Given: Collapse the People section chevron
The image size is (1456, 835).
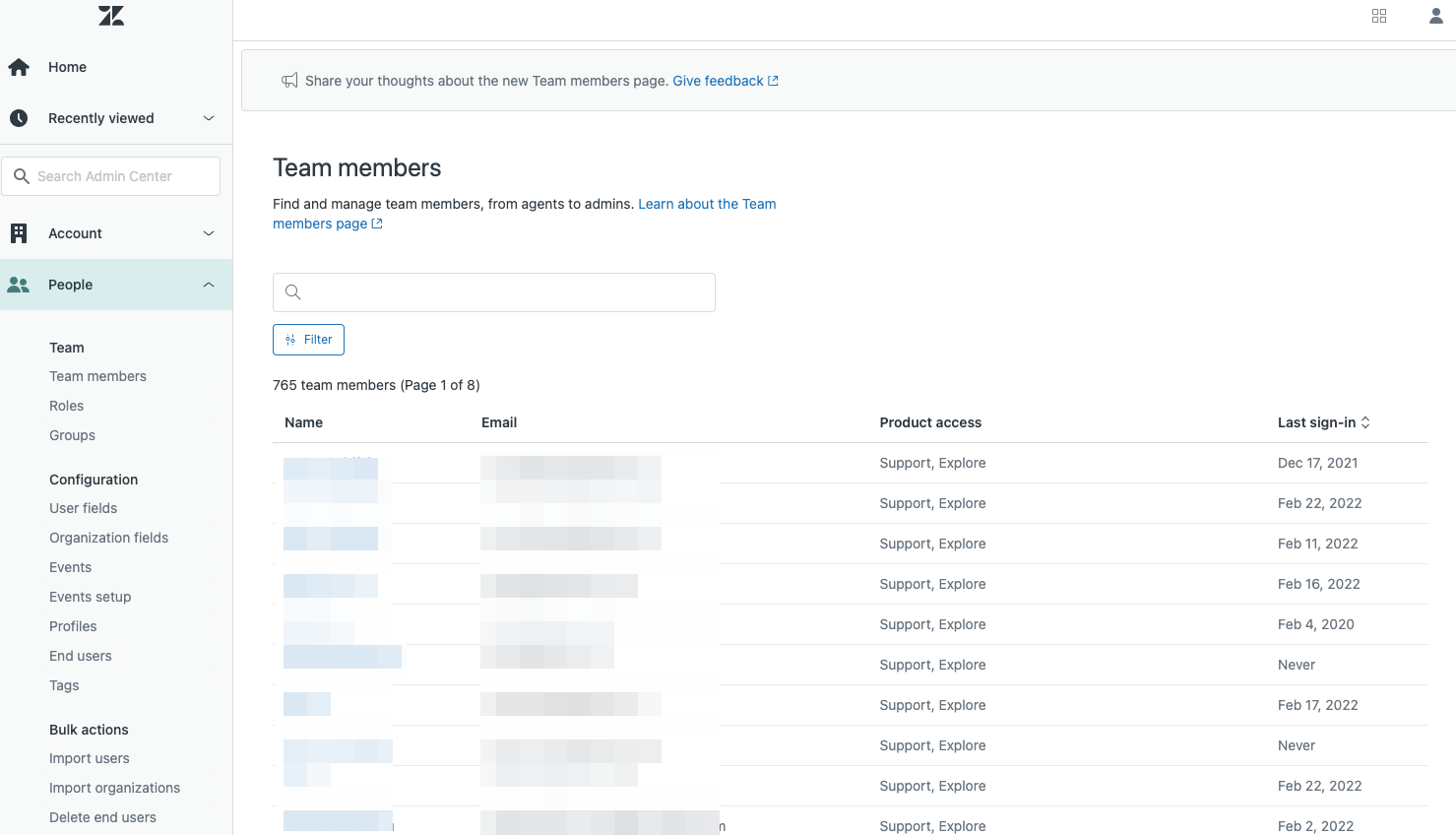Looking at the screenshot, I should coord(209,285).
